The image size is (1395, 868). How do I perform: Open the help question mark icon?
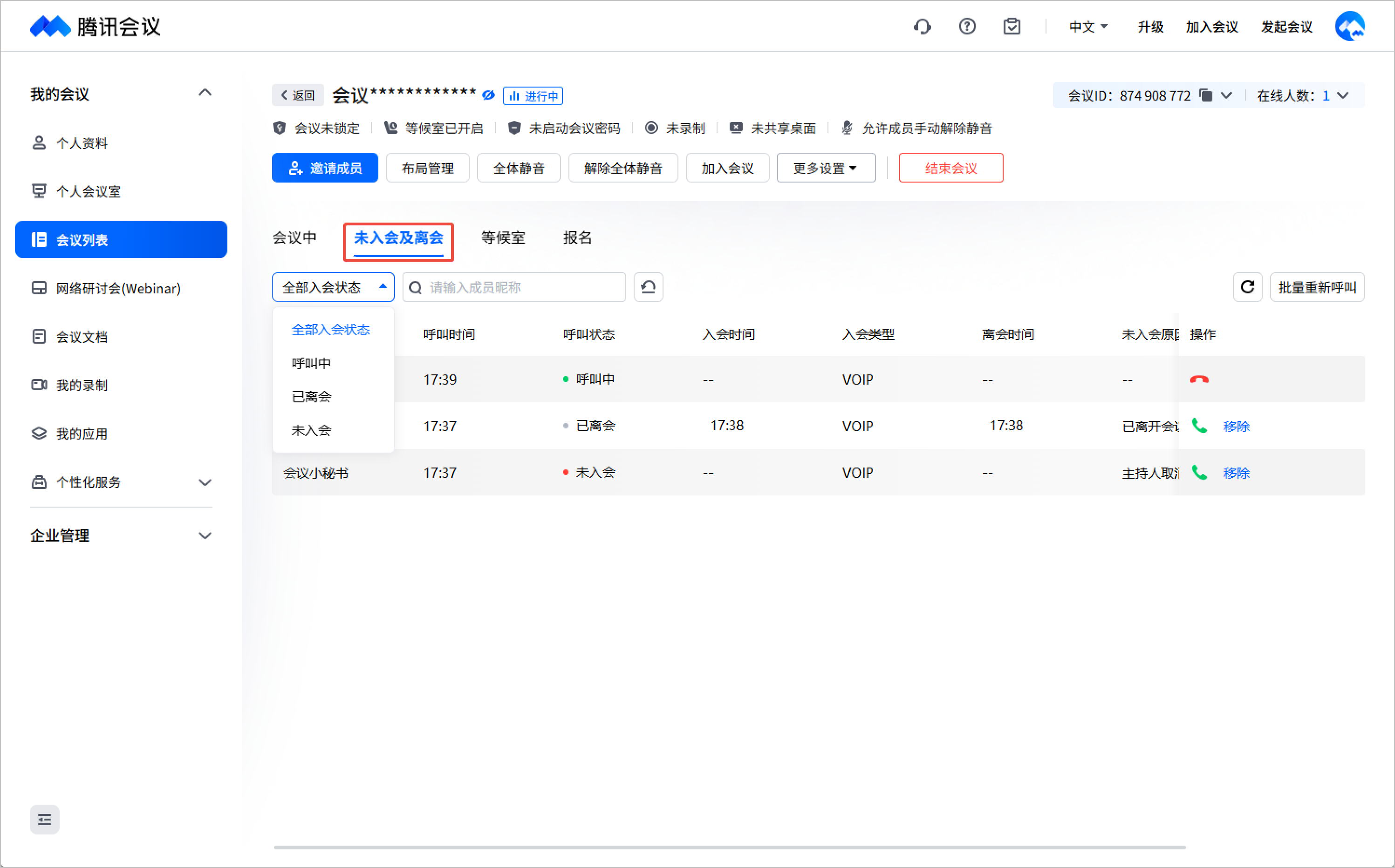pyautogui.click(x=967, y=27)
